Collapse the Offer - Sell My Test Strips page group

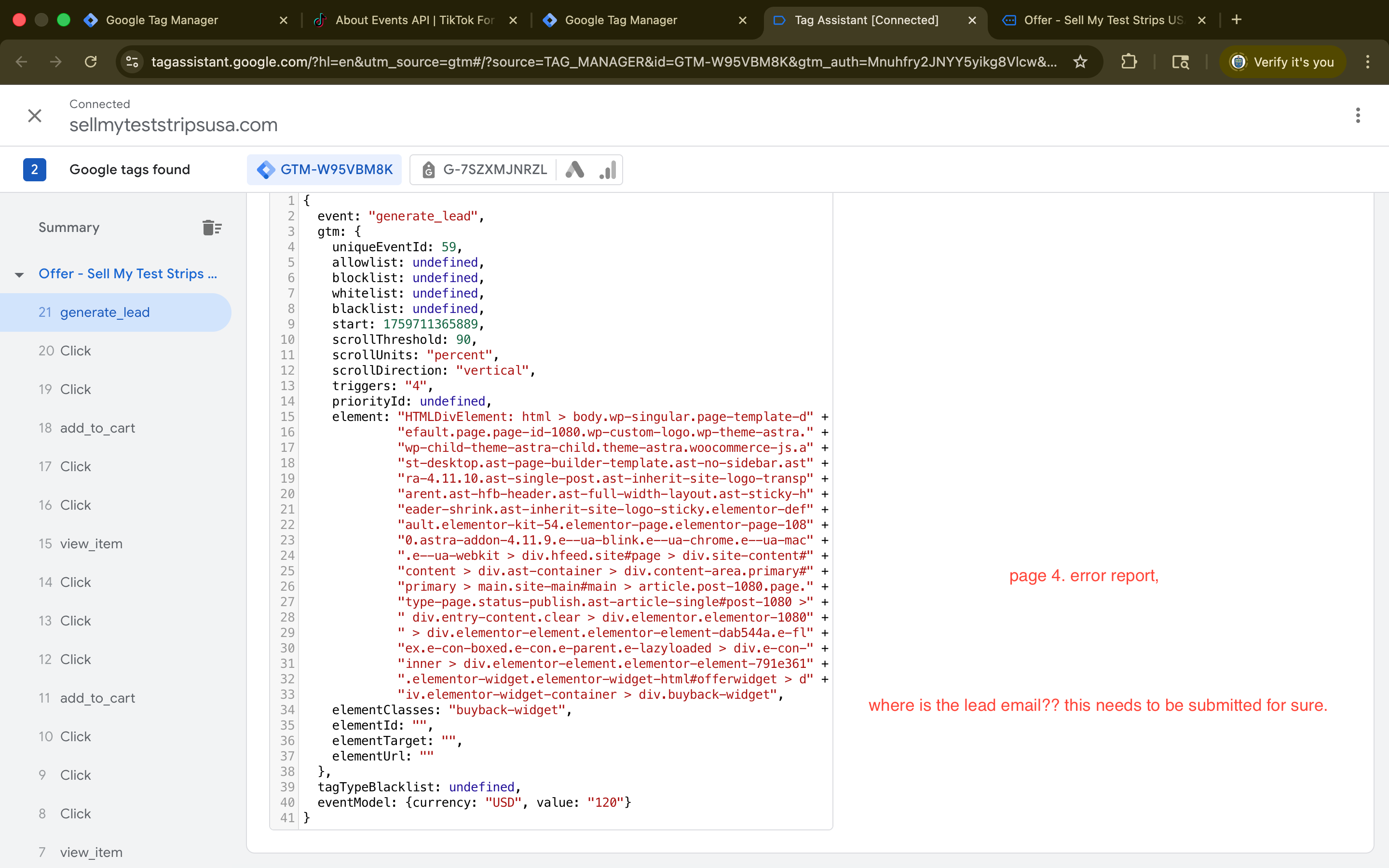pyautogui.click(x=19, y=274)
